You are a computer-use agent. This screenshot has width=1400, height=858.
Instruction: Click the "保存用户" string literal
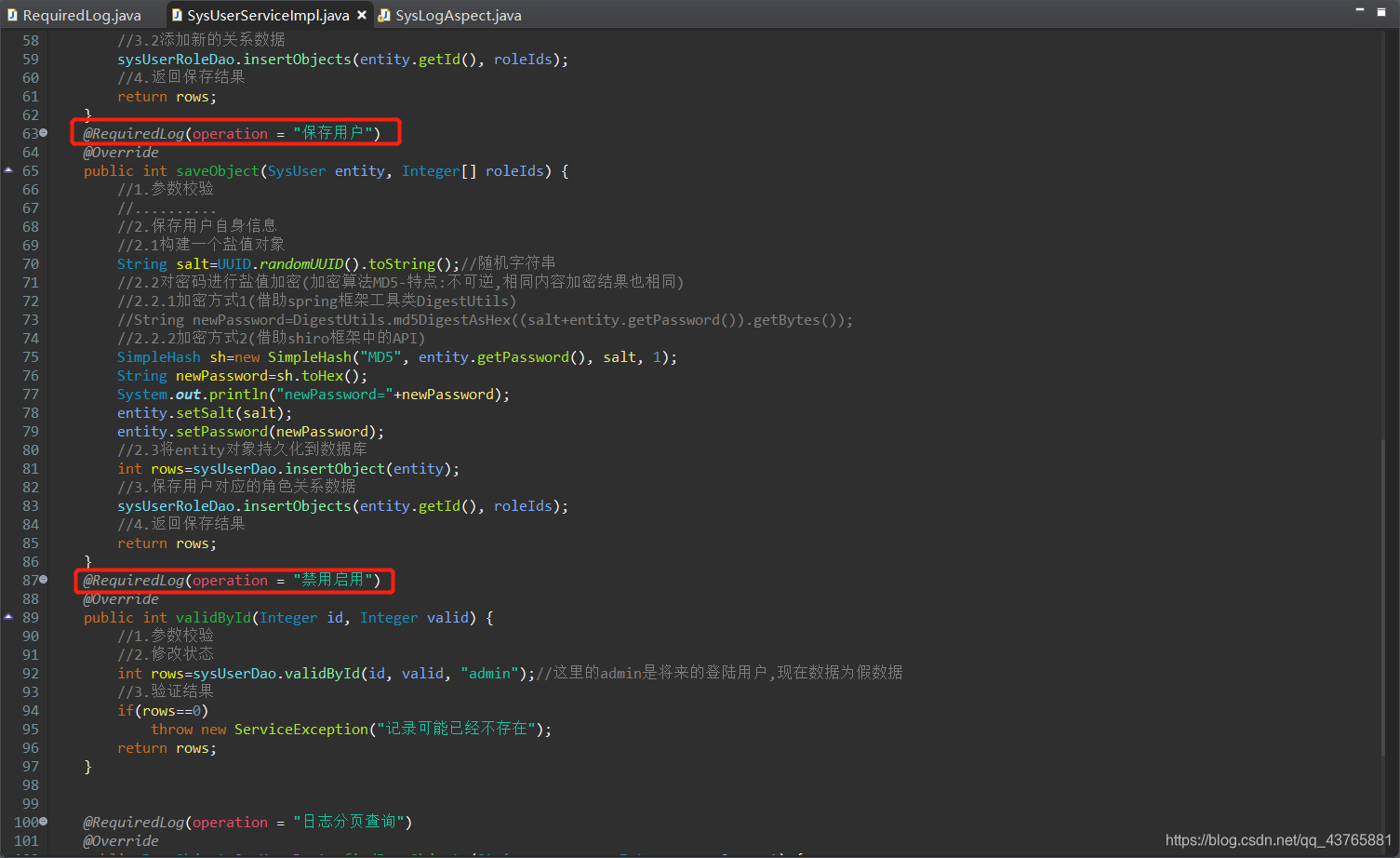click(x=333, y=134)
